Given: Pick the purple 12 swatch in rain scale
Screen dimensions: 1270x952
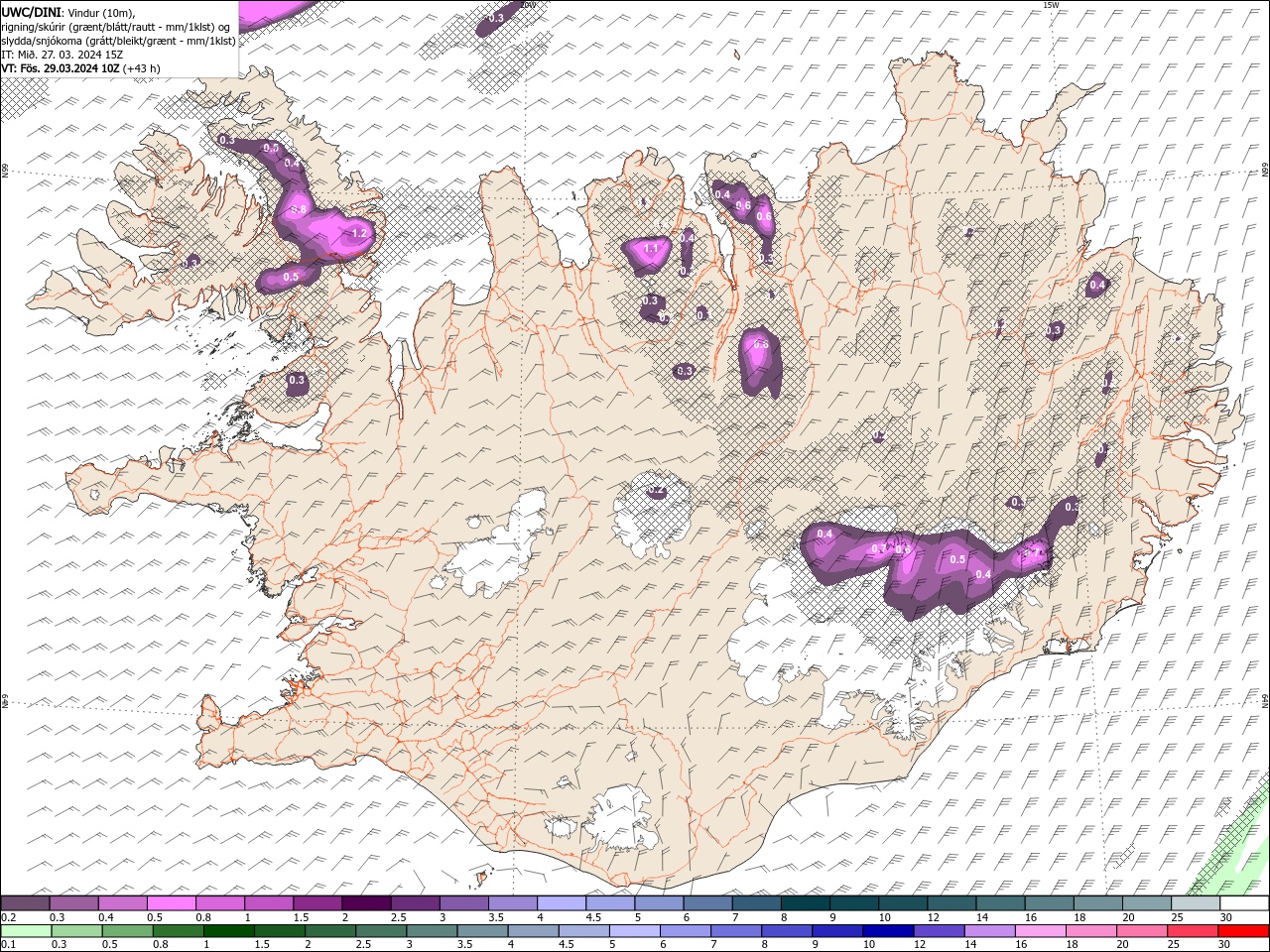Looking at the screenshot, I should (940, 931).
